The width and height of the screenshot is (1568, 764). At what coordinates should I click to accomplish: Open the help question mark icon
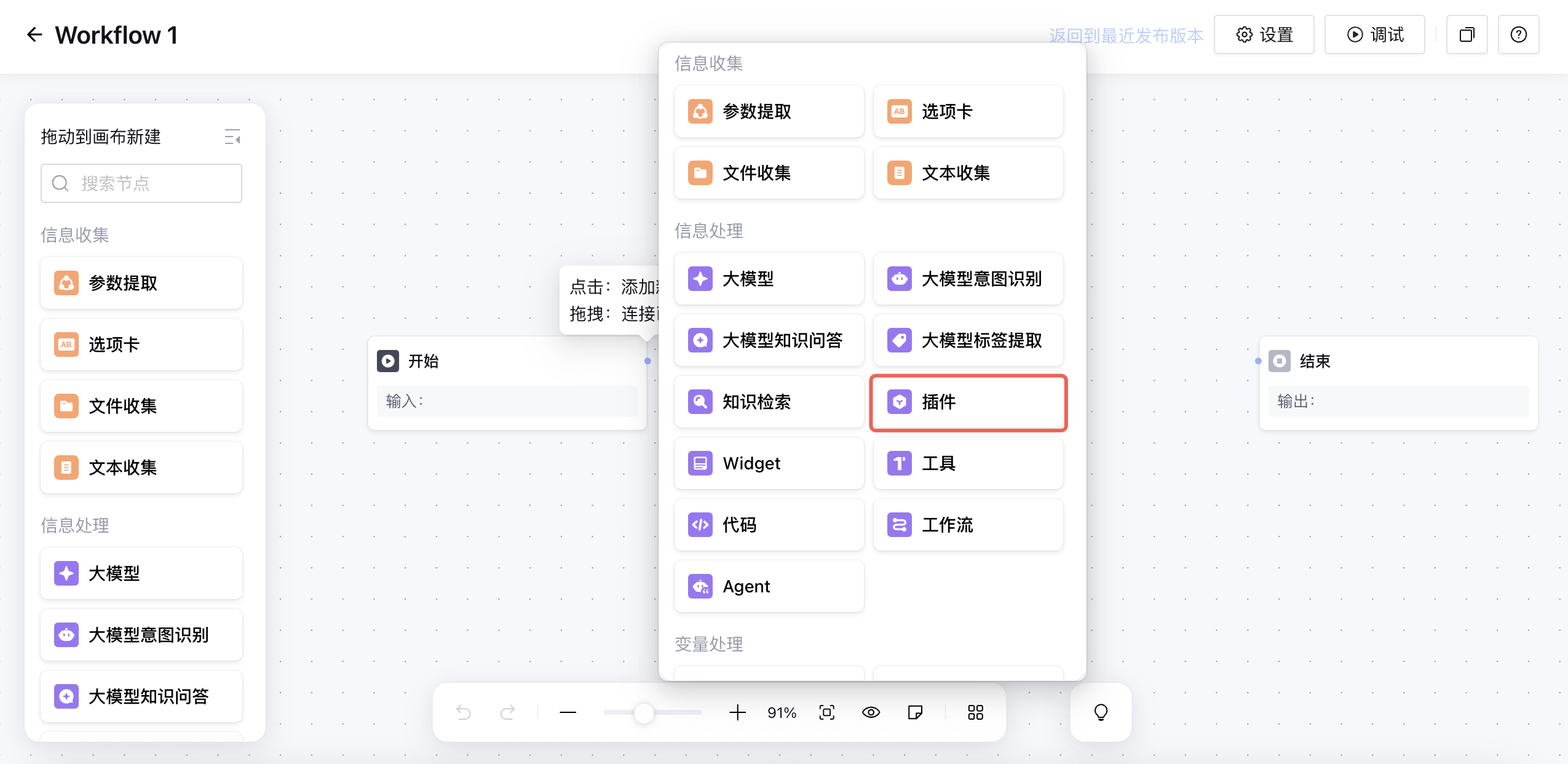[x=1518, y=35]
